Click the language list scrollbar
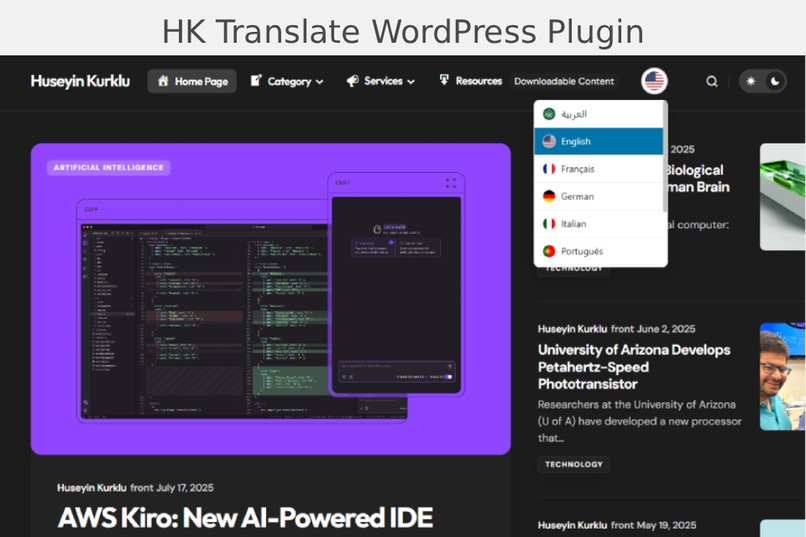The image size is (806, 537). coord(666,157)
